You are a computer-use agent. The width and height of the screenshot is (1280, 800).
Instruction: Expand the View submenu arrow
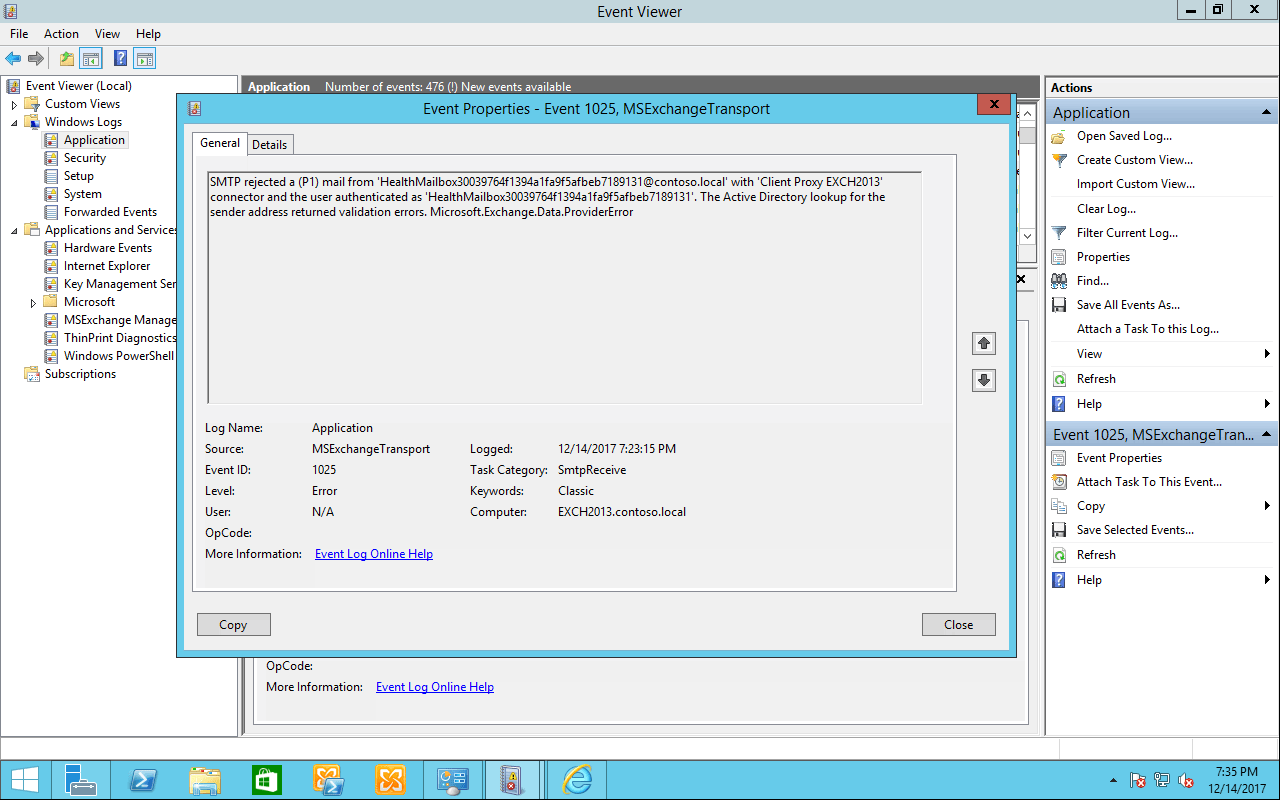pos(1267,354)
